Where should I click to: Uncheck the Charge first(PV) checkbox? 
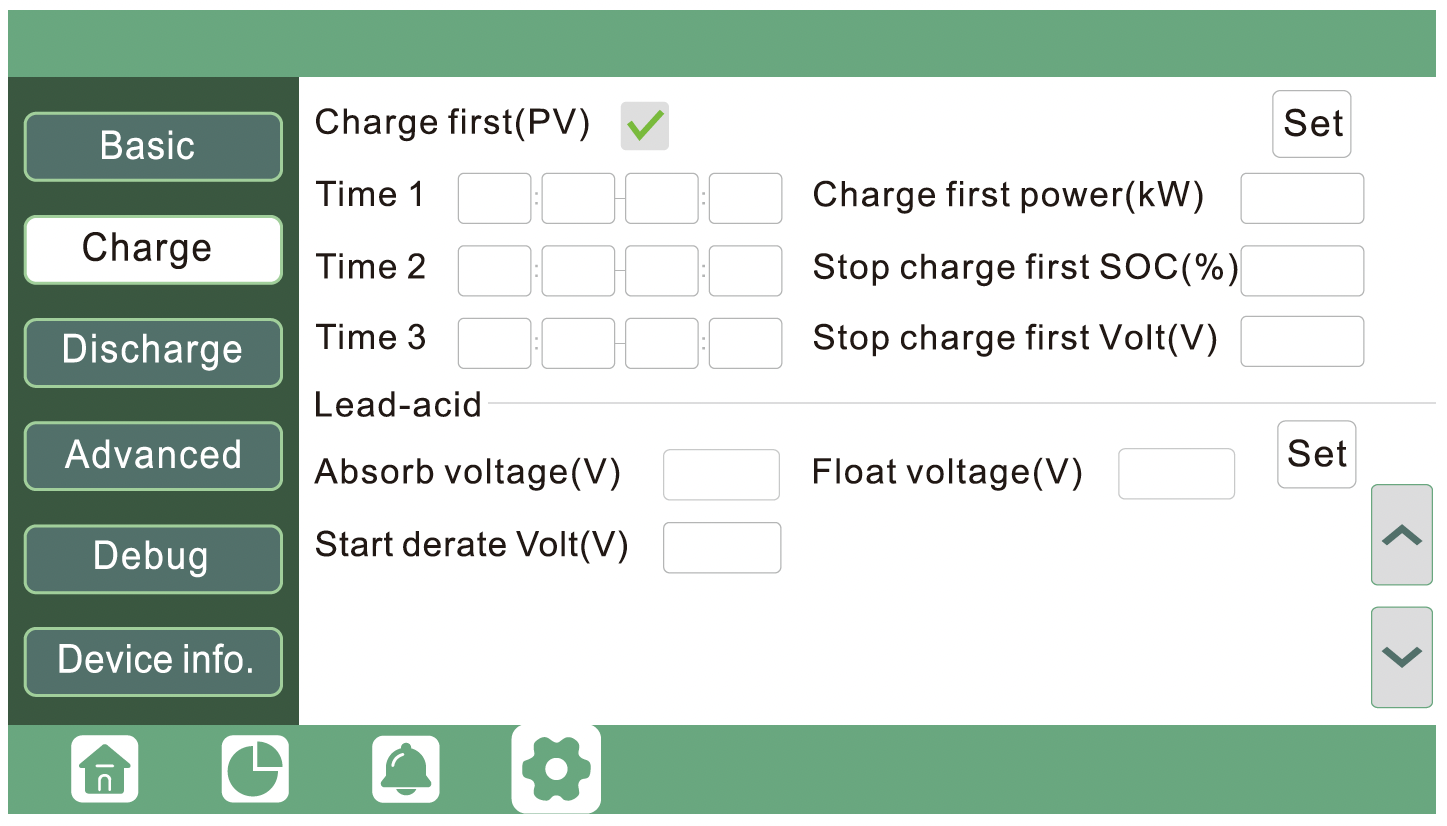644,124
